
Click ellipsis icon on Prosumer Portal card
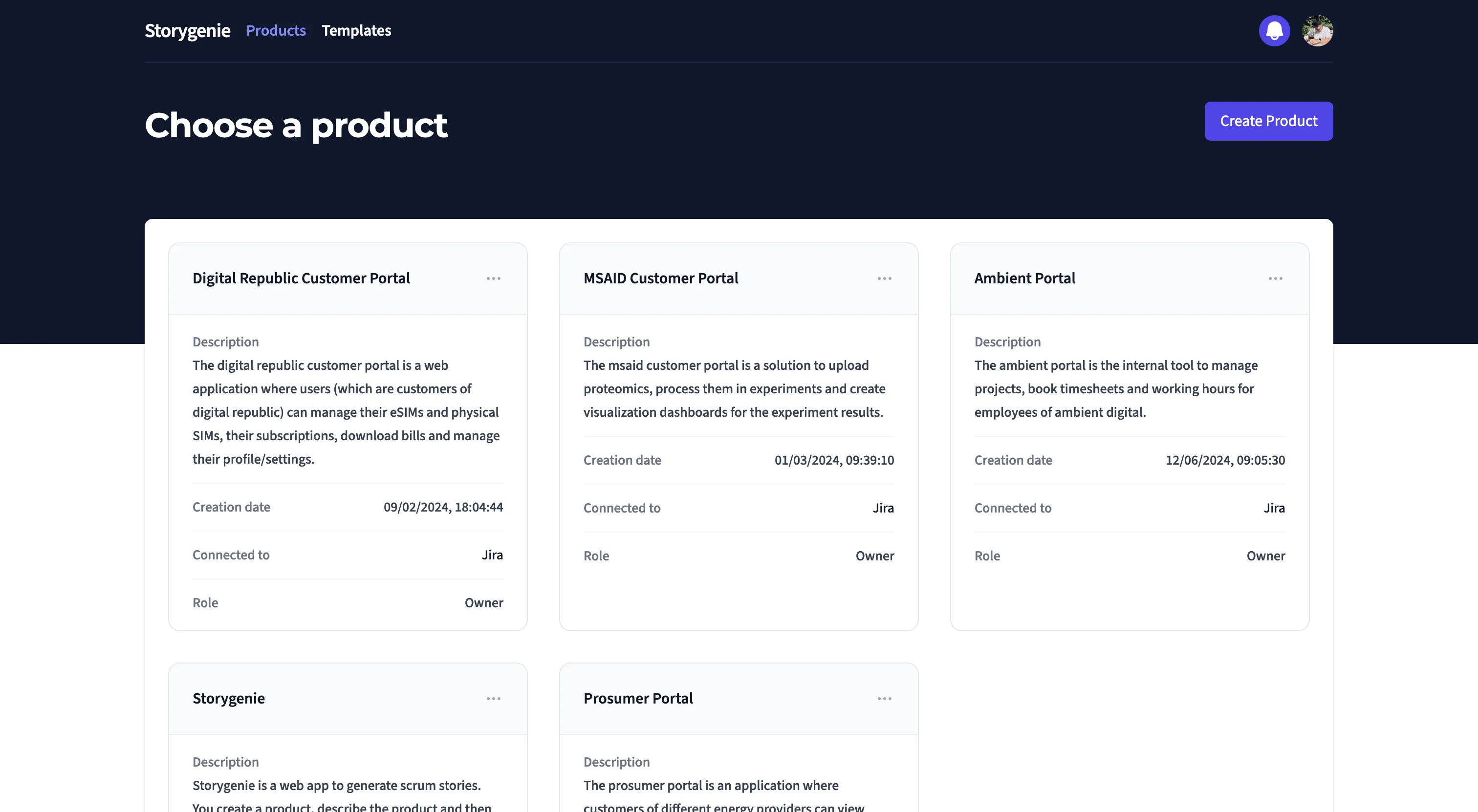pos(884,699)
